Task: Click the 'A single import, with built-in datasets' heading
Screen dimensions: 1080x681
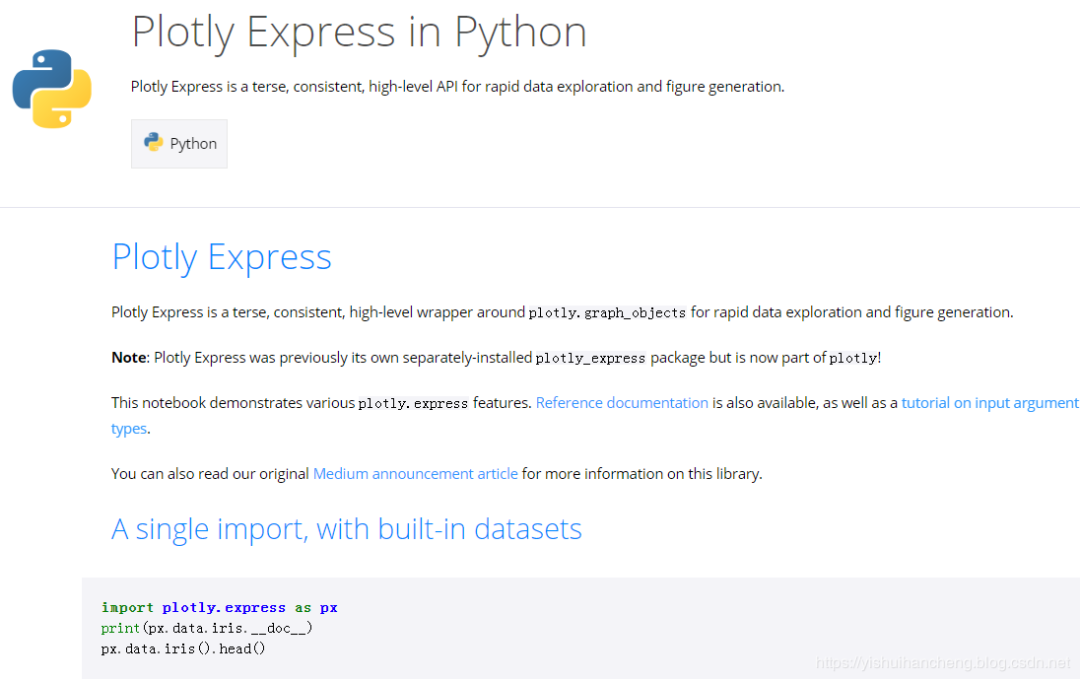Action: [x=347, y=529]
